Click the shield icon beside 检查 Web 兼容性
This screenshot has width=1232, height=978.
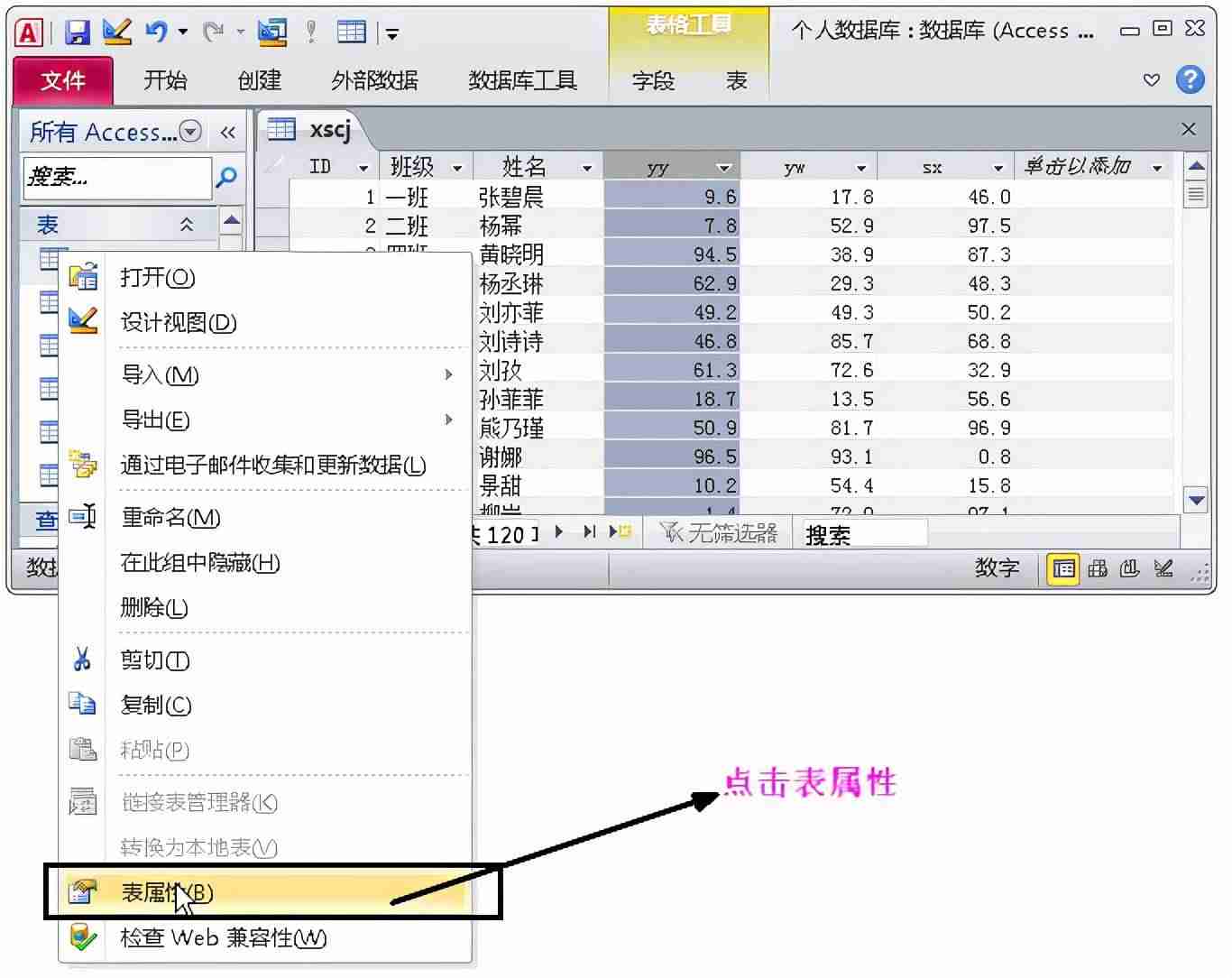pyautogui.click(x=83, y=936)
